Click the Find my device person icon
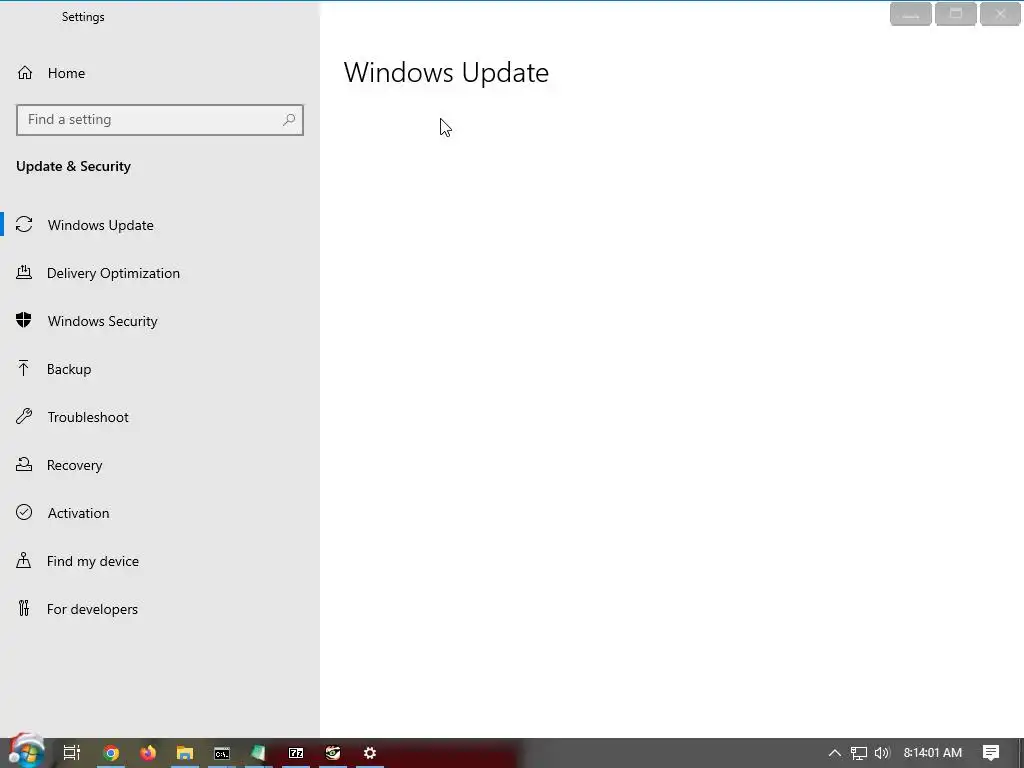 click(x=24, y=560)
